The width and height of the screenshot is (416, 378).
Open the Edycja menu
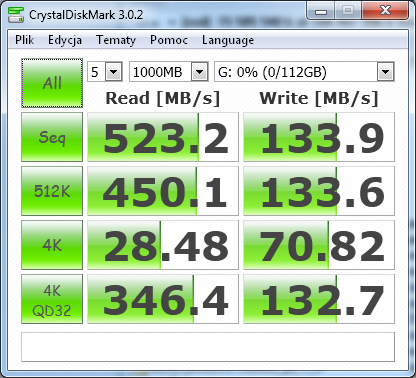click(x=65, y=40)
